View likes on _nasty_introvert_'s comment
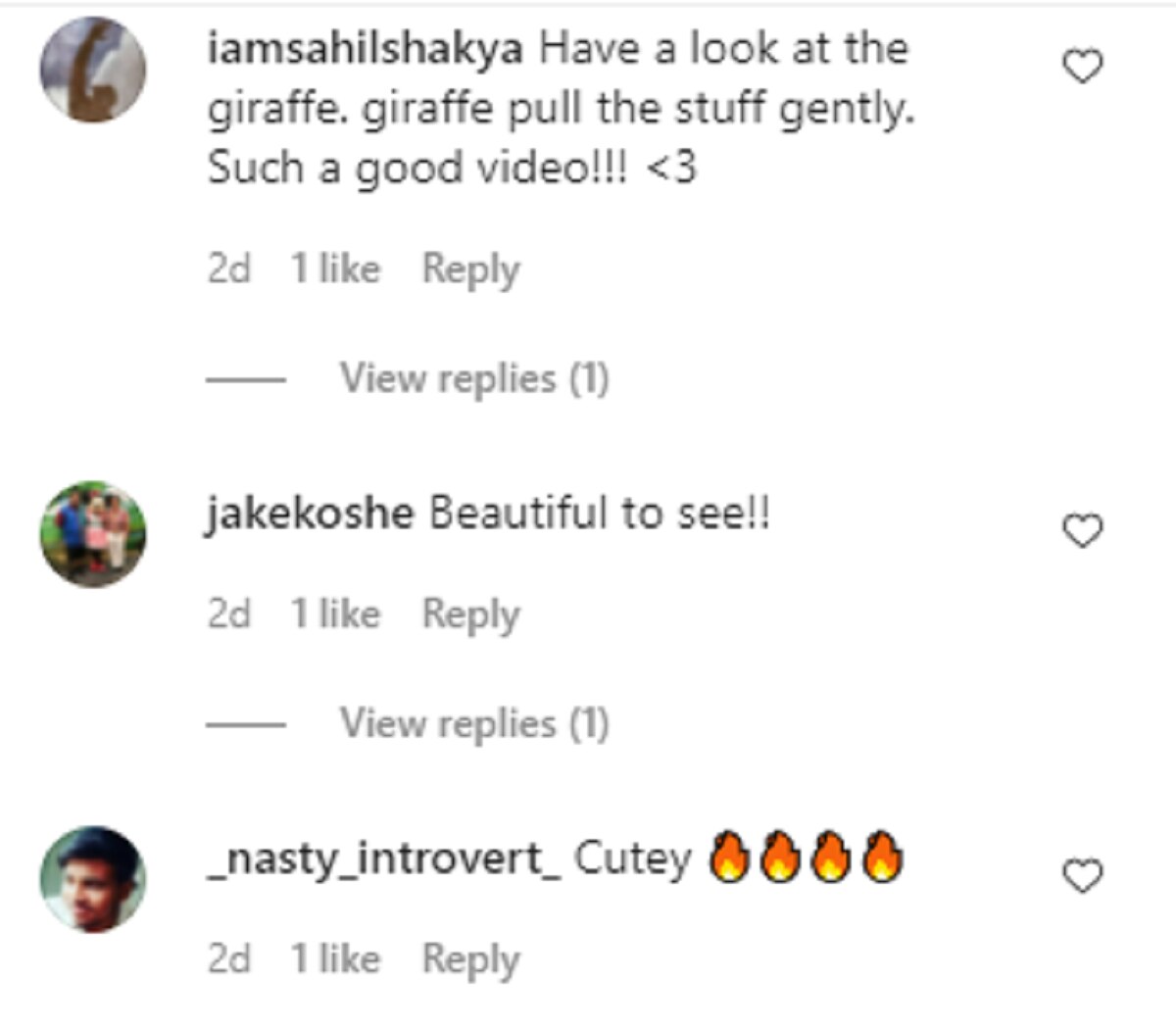The image size is (1176, 1029). click(x=335, y=958)
